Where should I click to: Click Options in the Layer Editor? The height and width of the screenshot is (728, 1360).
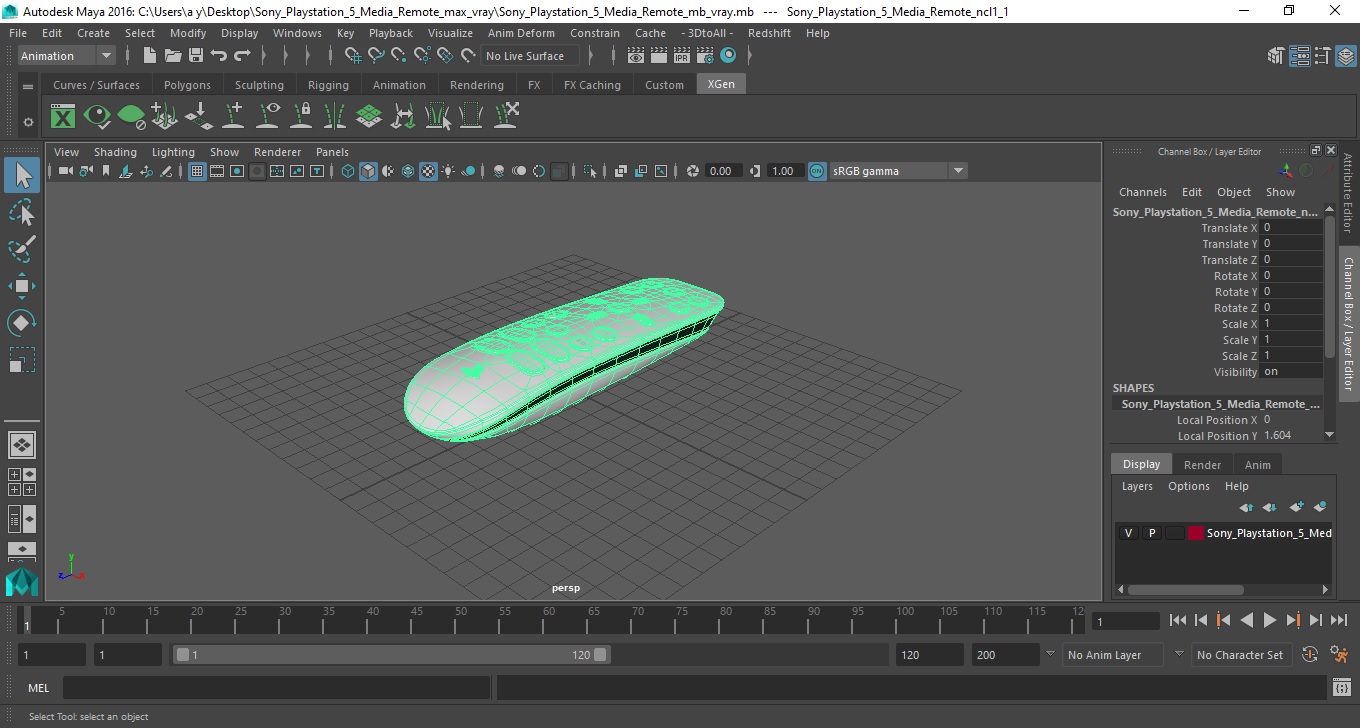click(x=1189, y=486)
